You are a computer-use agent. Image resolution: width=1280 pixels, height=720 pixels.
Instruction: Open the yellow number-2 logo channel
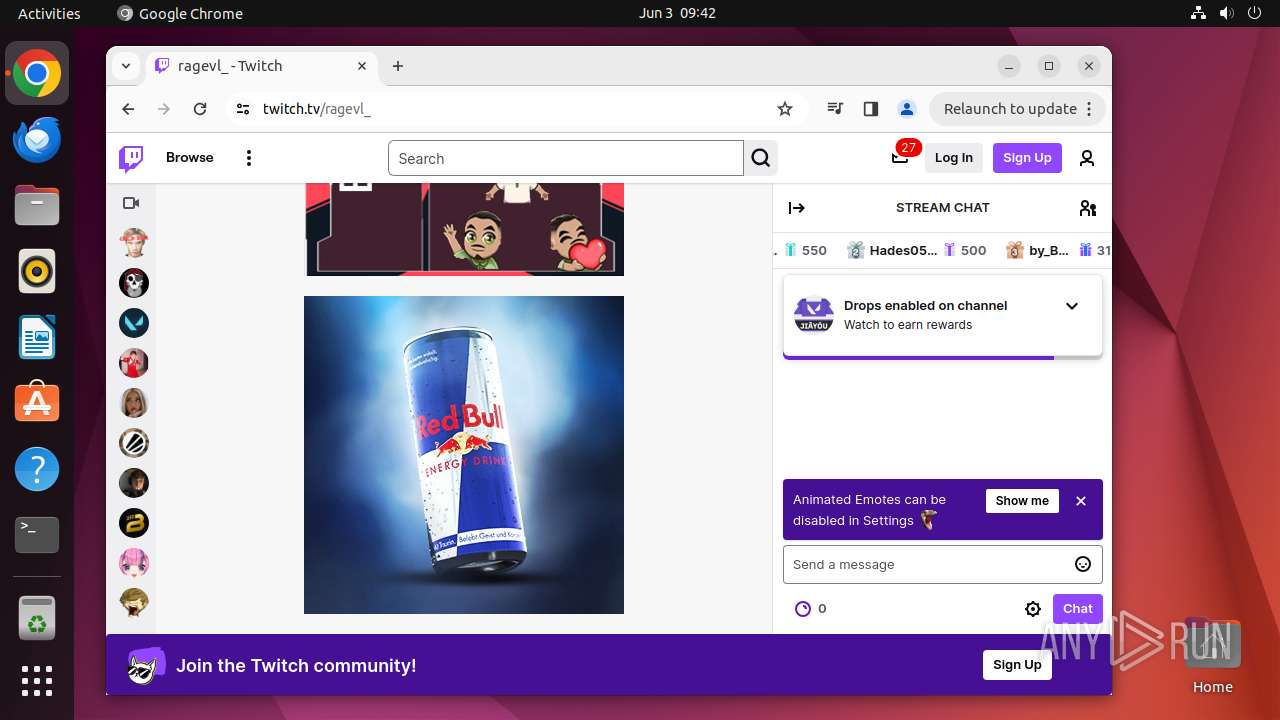(x=134, y=523)
